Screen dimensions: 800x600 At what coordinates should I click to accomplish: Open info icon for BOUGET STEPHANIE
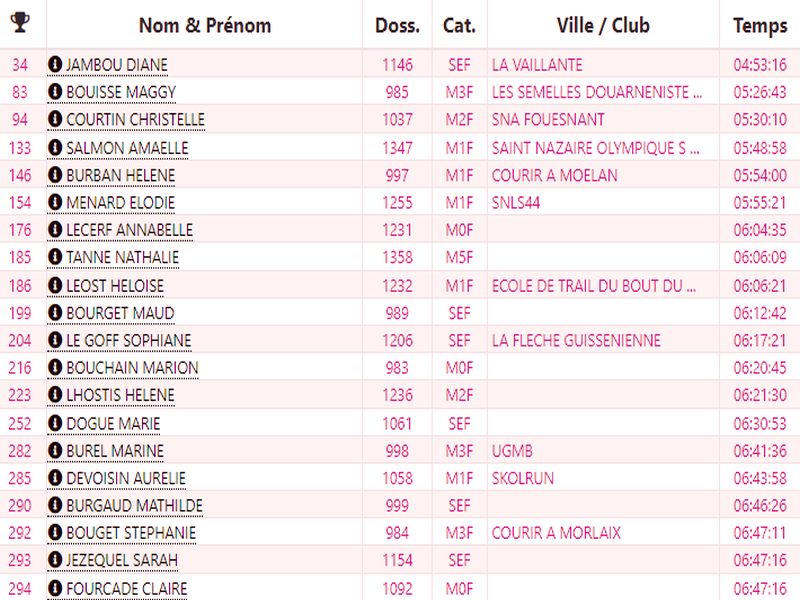pos(55,534)
